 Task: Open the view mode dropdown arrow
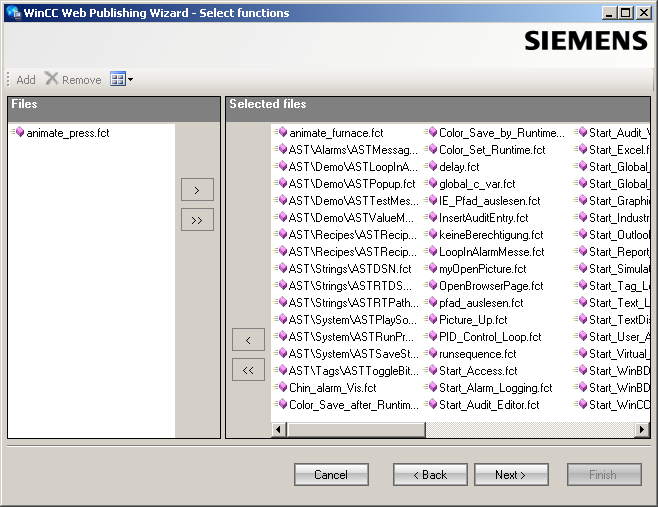[130, 79]
